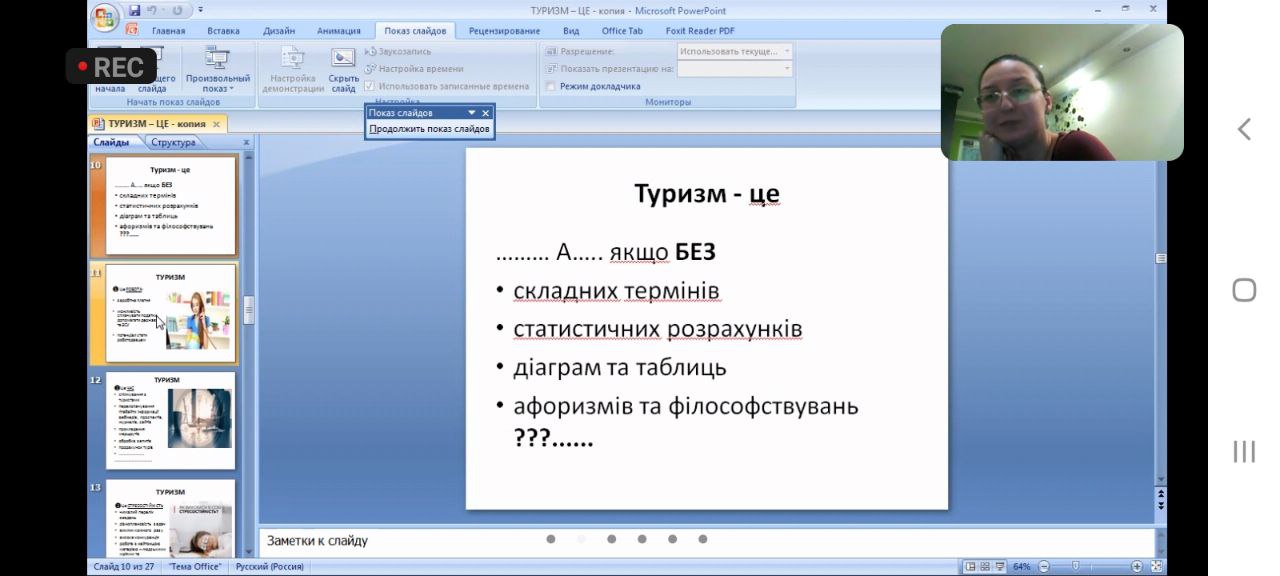Screen dimensions: 1280x576
Task: Start slideshow from status bar icon
Action: [1000, 567]
